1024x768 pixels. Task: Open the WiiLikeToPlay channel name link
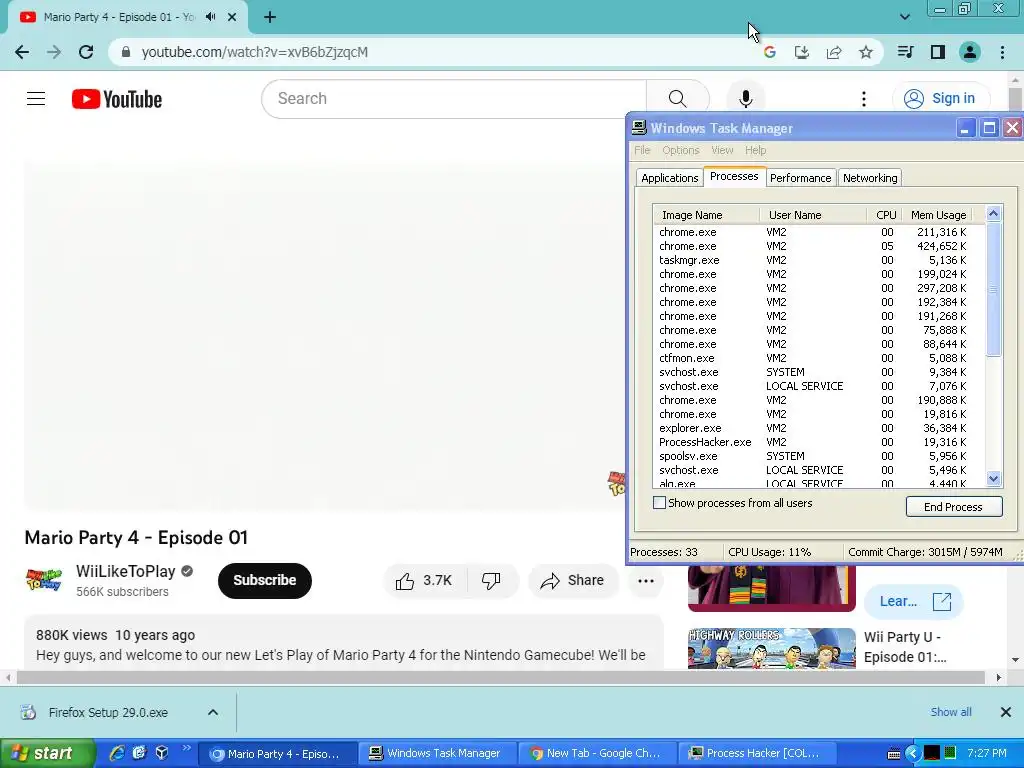tap(126, 571)
